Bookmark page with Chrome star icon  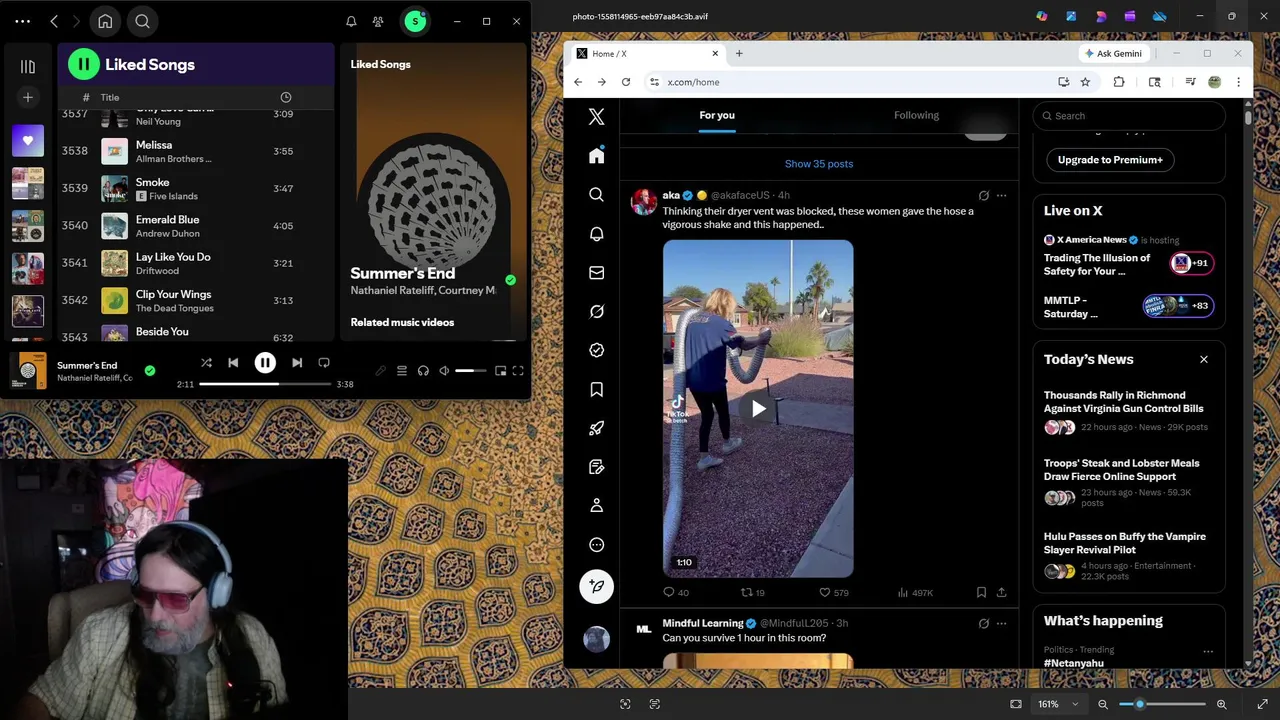click(x=1085, y=82)
